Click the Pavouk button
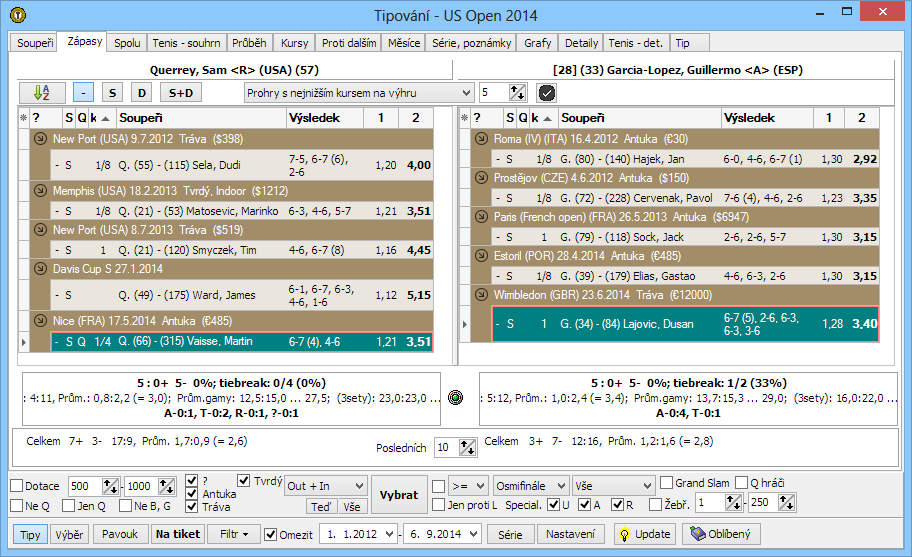Viewport: 912px width, 557px height. 120,534
